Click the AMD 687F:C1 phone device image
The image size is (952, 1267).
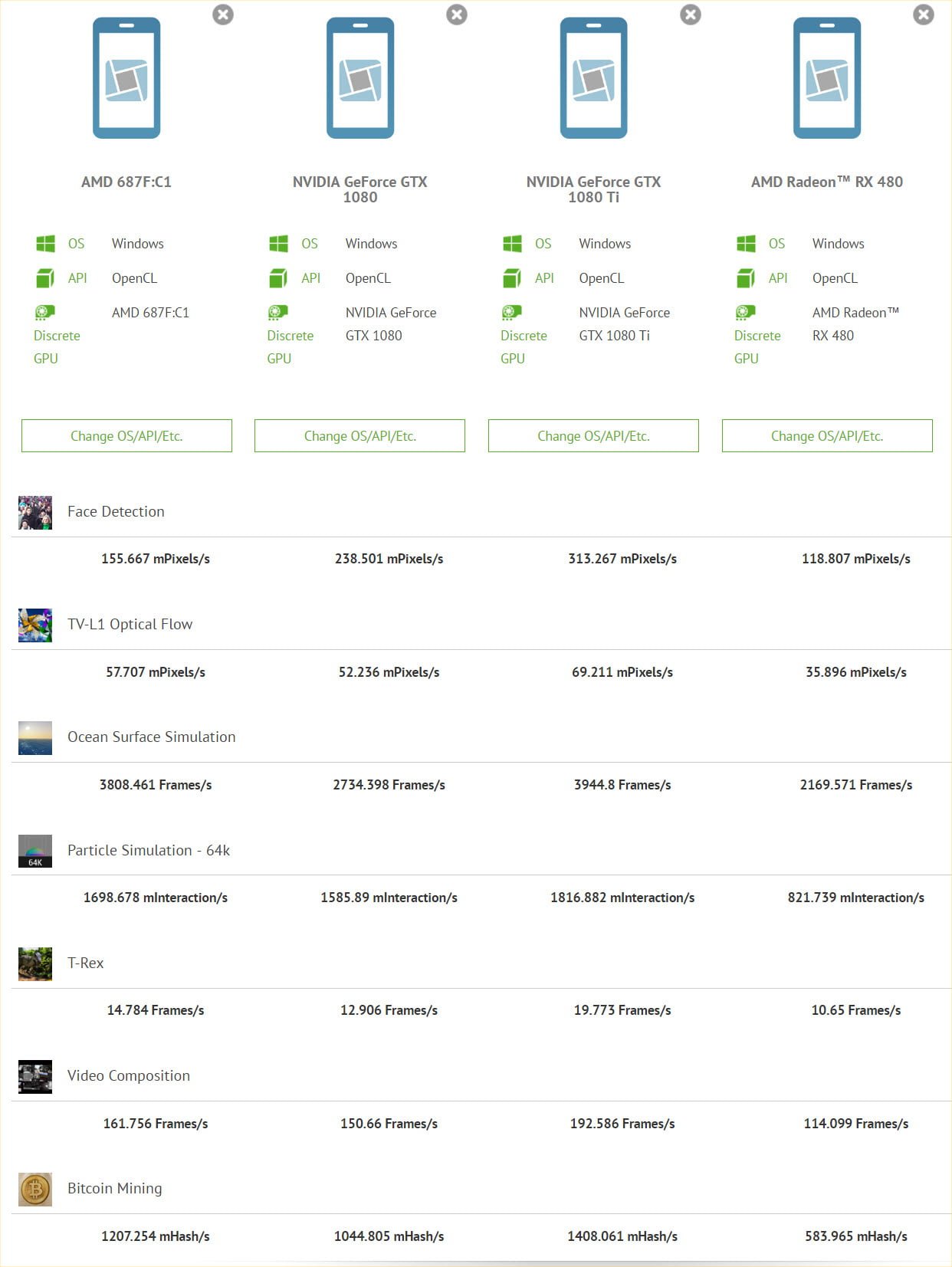[126, 78]
